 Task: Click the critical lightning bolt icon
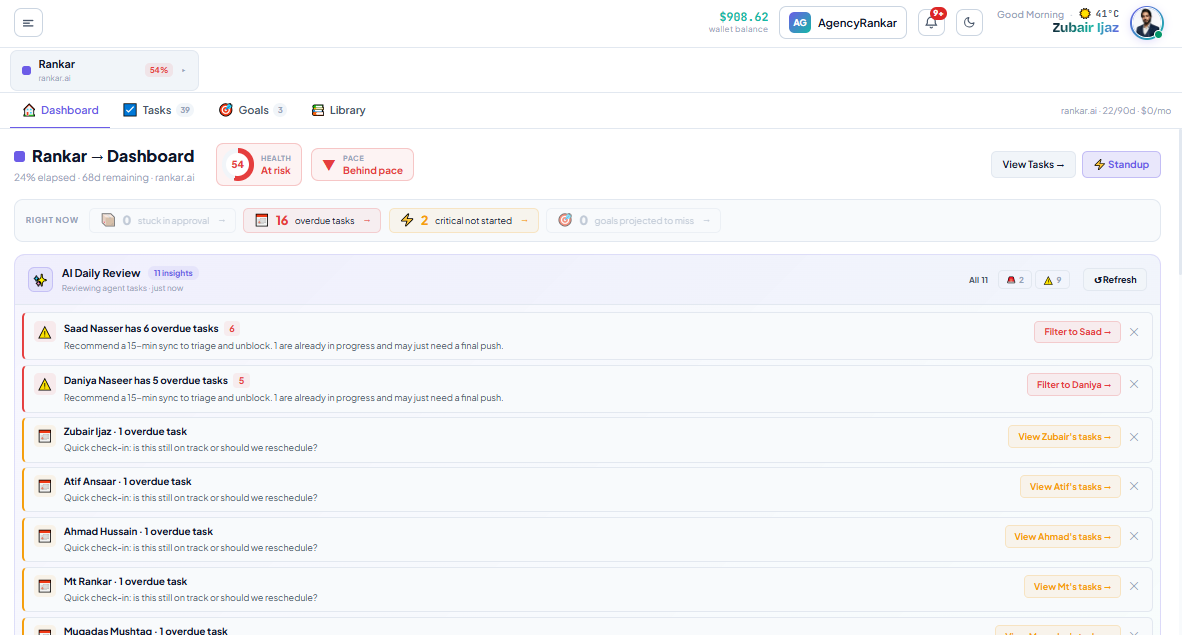(x=407, y=220)
